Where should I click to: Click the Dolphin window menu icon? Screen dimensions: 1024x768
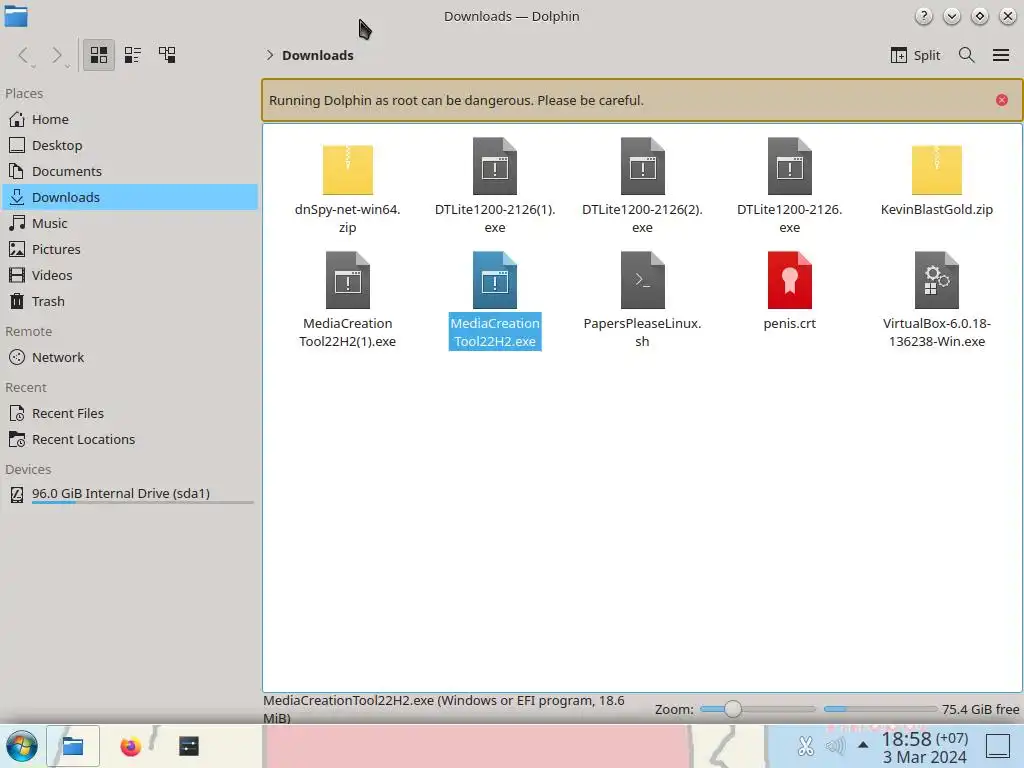16,16
